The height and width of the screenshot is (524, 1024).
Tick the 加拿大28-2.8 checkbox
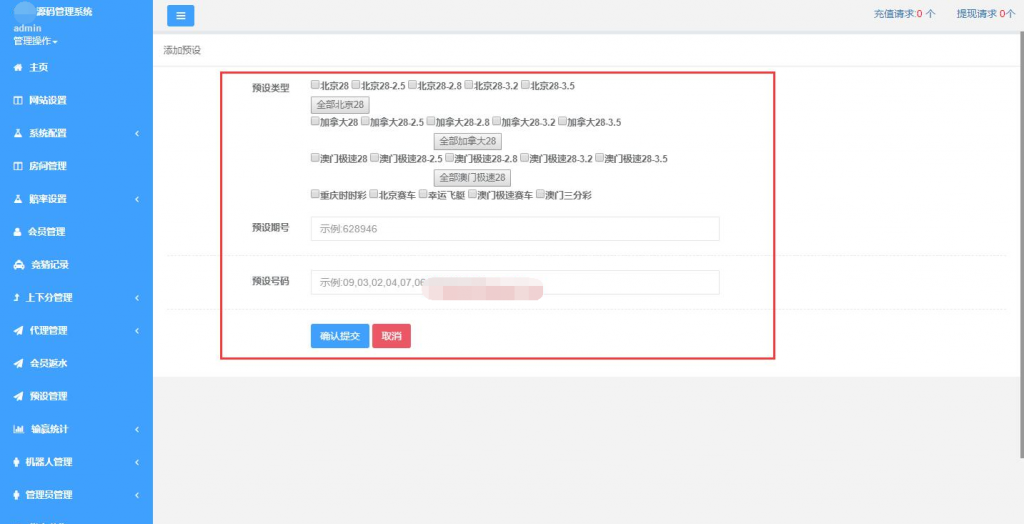(x=431, y=121)
